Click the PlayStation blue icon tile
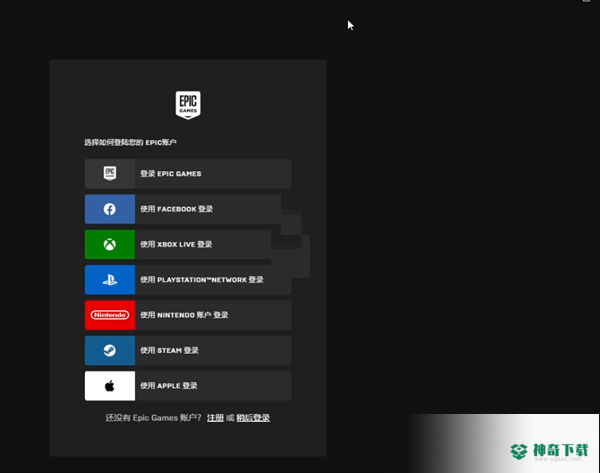The height and width of the screenshot is (473, 600). tap(110, 280)
